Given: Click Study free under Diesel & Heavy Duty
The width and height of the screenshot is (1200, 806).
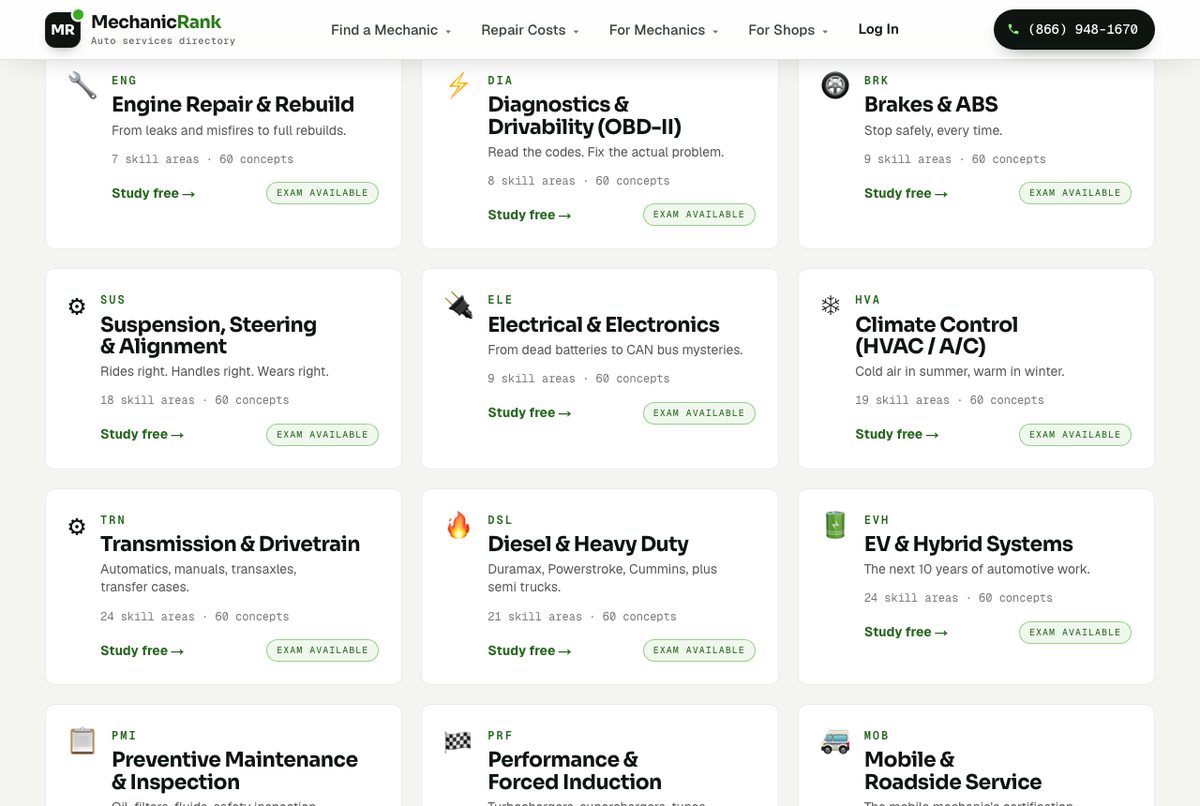Looking at the screenshot, I should coord(529,650).
